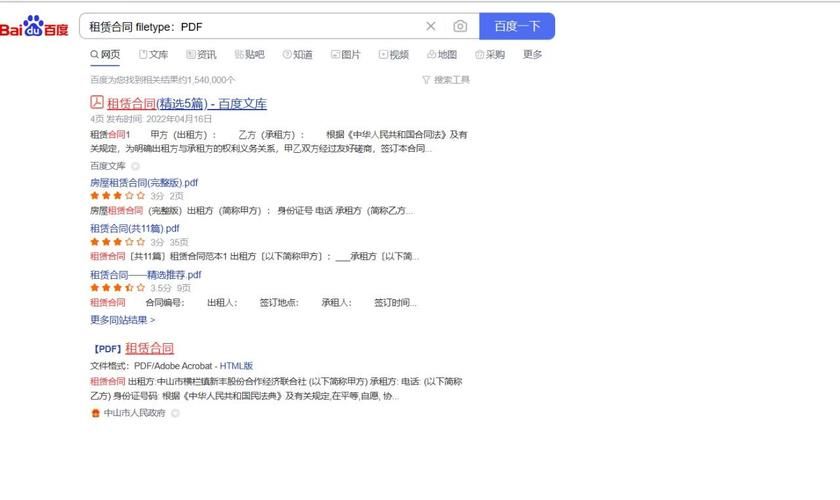This screenshot has width=840, height=500.
Task: Open the 地图 tab
Action: [x=442, y=55]
